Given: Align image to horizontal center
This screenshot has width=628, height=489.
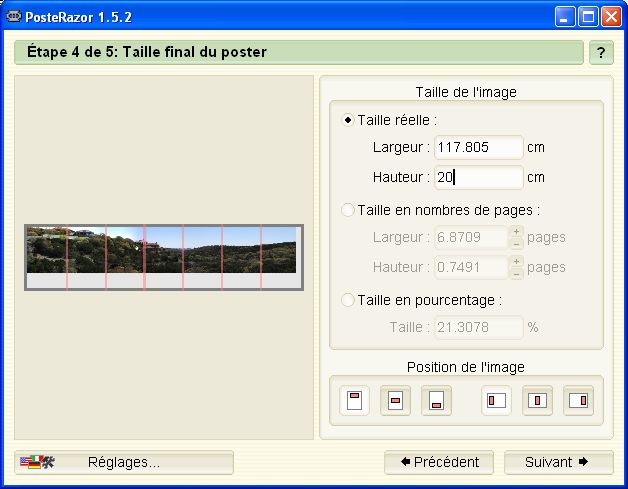Looking at the screenshot, I should (537, 400).
